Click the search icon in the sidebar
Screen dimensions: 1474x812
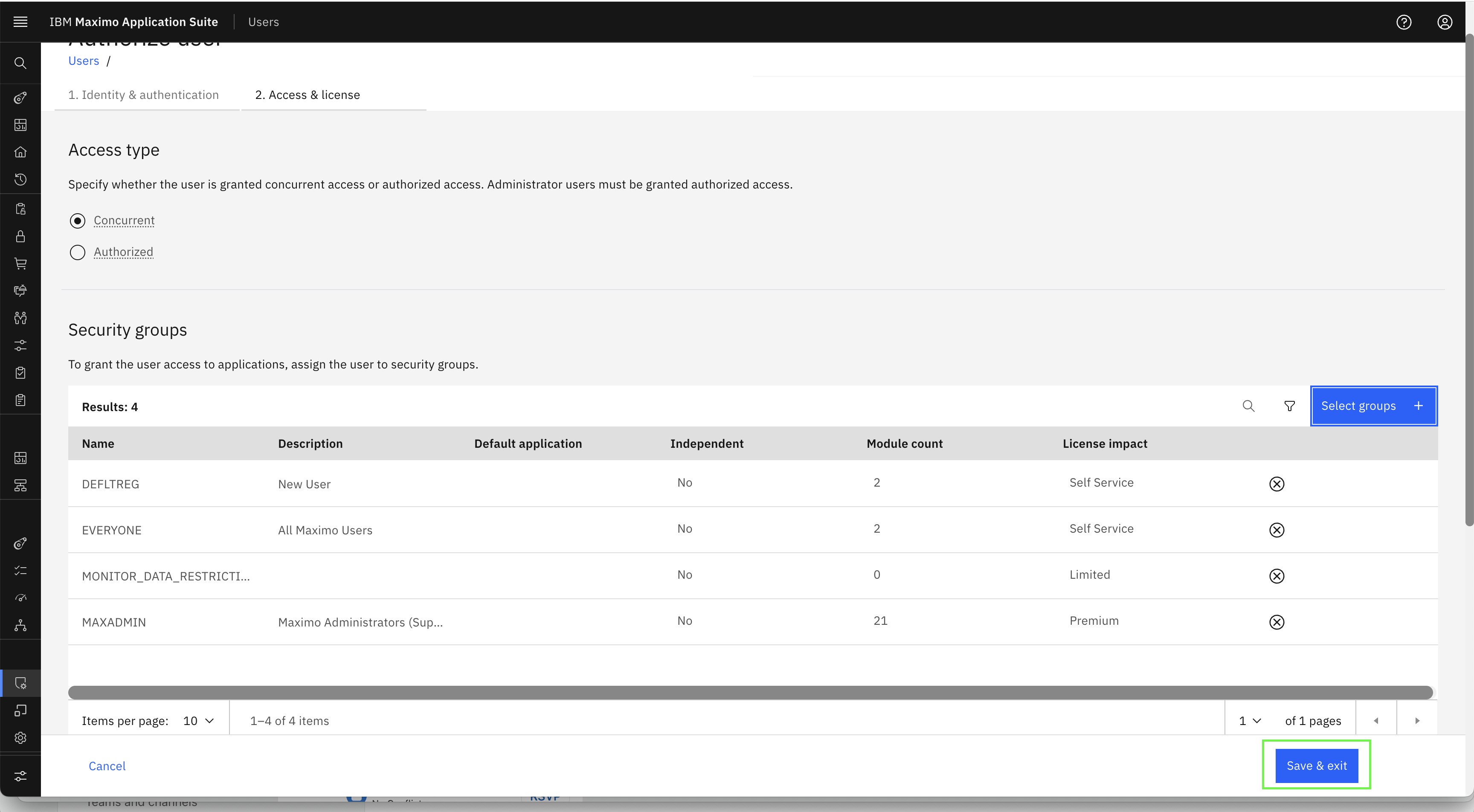click(x=20, y=63)
